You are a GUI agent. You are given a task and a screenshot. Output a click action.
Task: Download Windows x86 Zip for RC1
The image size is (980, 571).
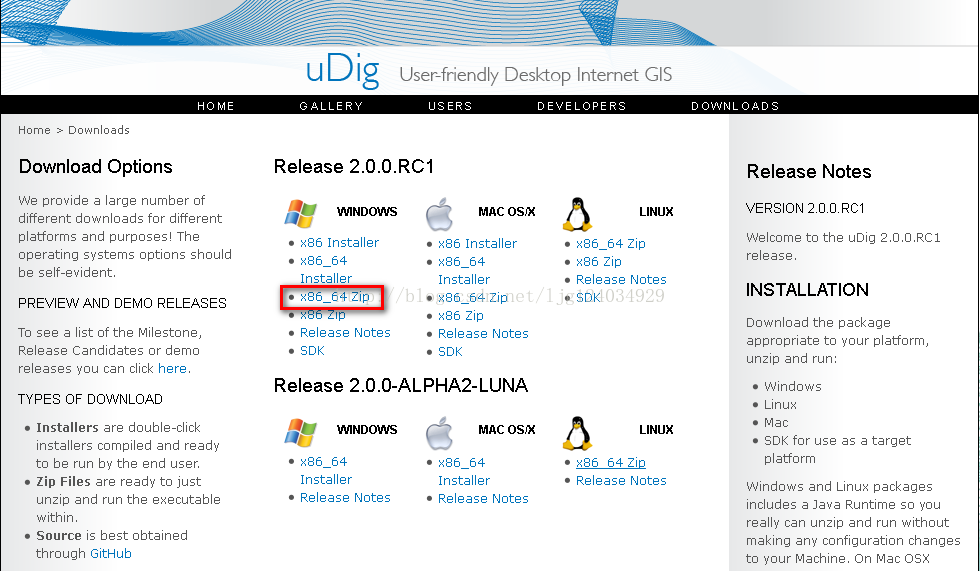point(322,315)
